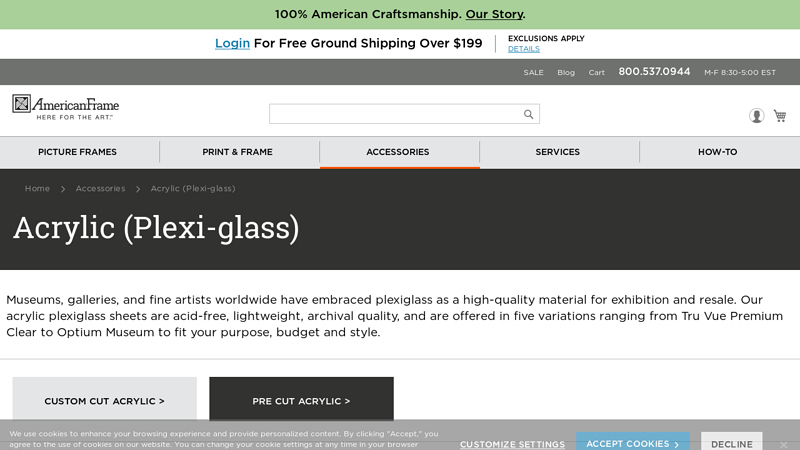Focus the site search field
The height and width of the screenshot is (450, 800).
pos(396,114)
